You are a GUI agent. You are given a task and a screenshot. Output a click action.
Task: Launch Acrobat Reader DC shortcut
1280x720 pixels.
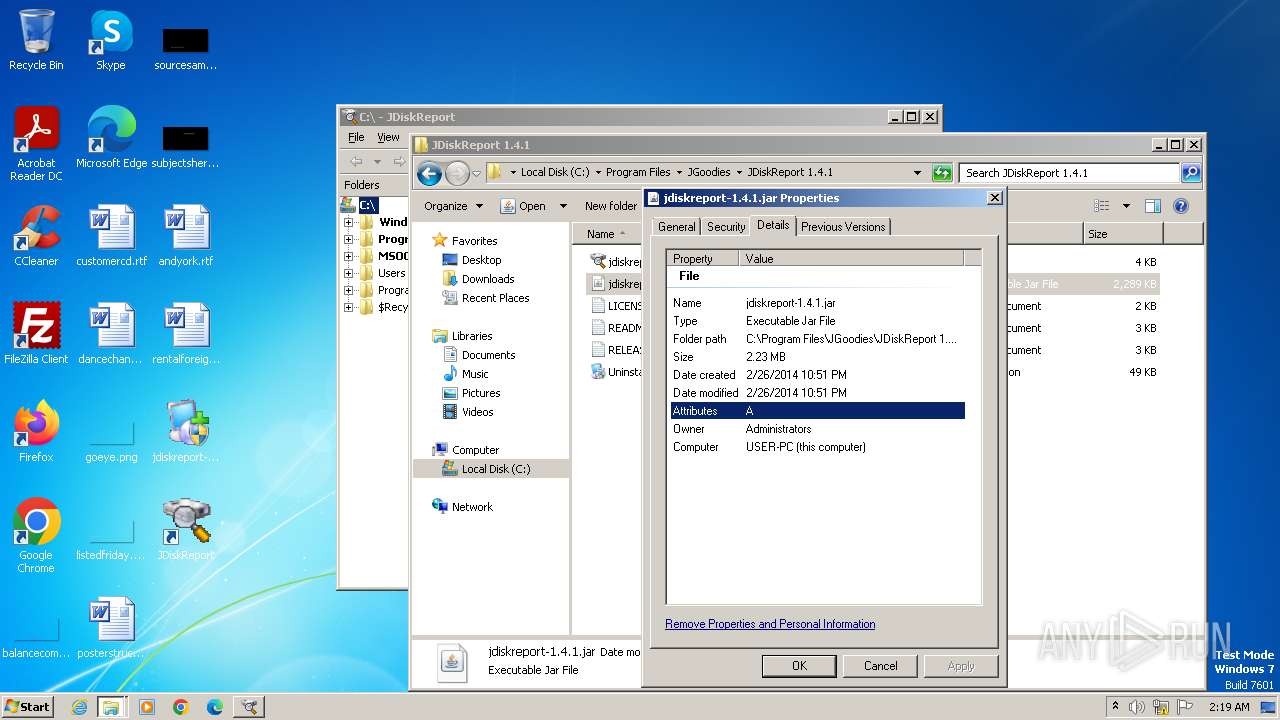coord(36,143)
